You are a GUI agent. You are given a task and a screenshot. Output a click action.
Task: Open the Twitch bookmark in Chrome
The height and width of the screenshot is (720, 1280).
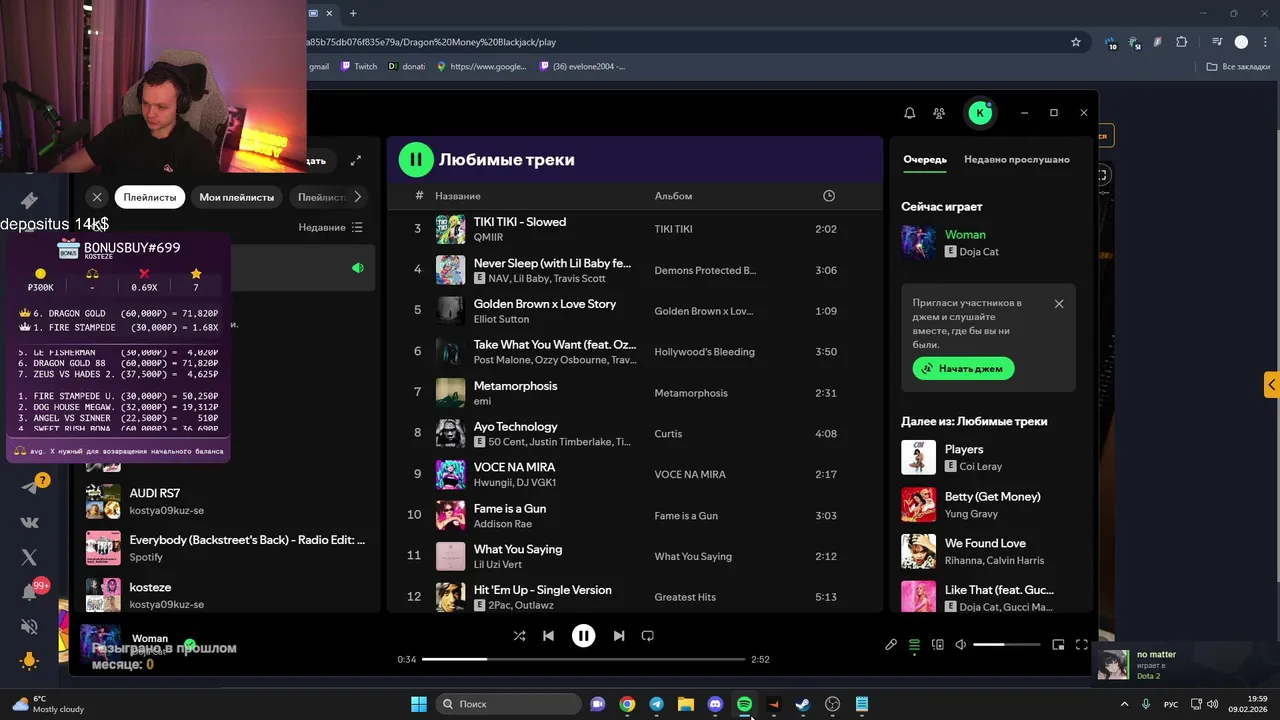(359, 67)
